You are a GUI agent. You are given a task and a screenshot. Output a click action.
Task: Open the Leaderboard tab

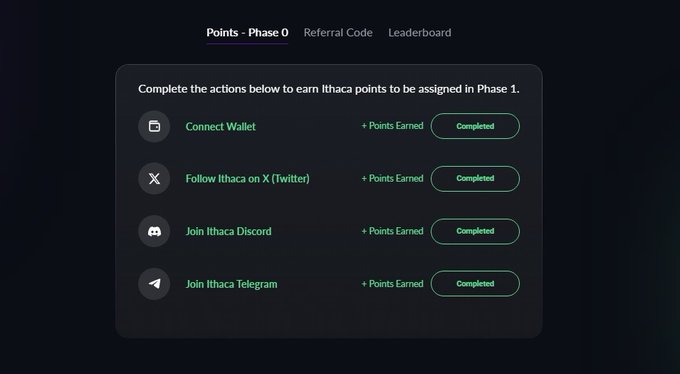(x=419, y=33)
